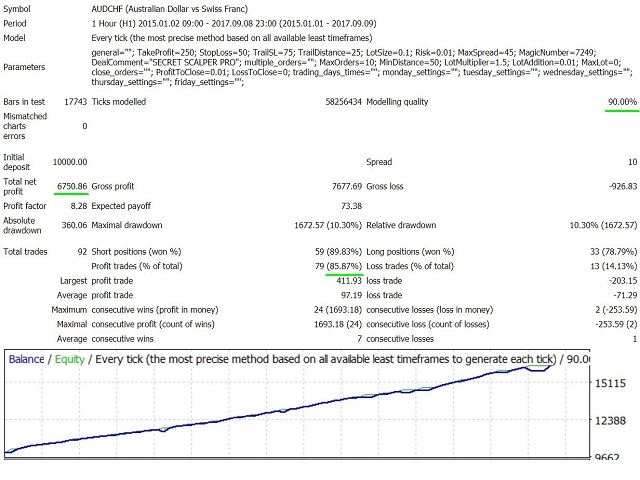Click the Expected payoff label
Image resolution: width=640 pixels, height=480 pixels.
pyautogui.click(x=121, y=206)
